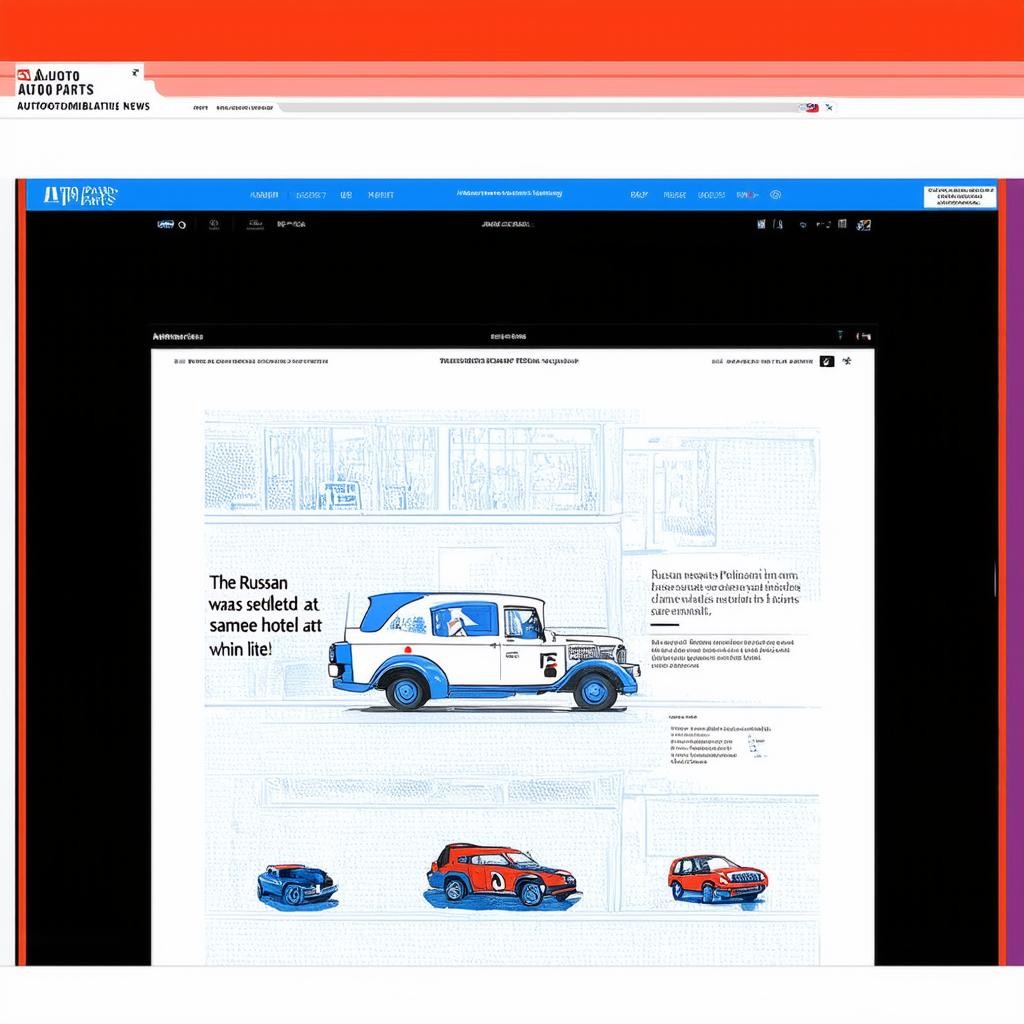Screen dimensions: 1024x1024
Task: Click the centered title text in the blue navigation bar
Action: 509,194
